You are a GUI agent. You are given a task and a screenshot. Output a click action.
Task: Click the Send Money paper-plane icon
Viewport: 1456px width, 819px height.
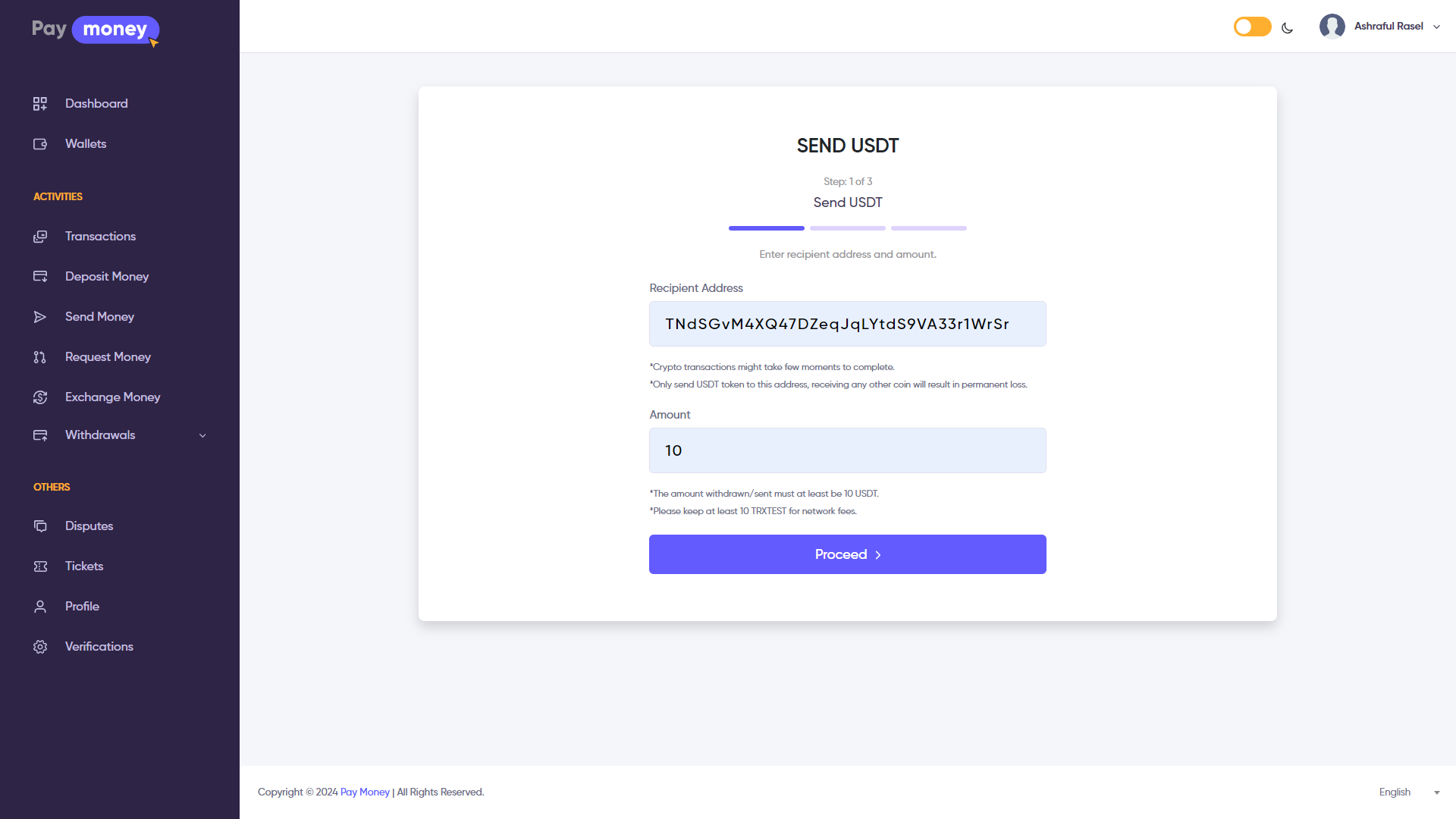point(40,317)
